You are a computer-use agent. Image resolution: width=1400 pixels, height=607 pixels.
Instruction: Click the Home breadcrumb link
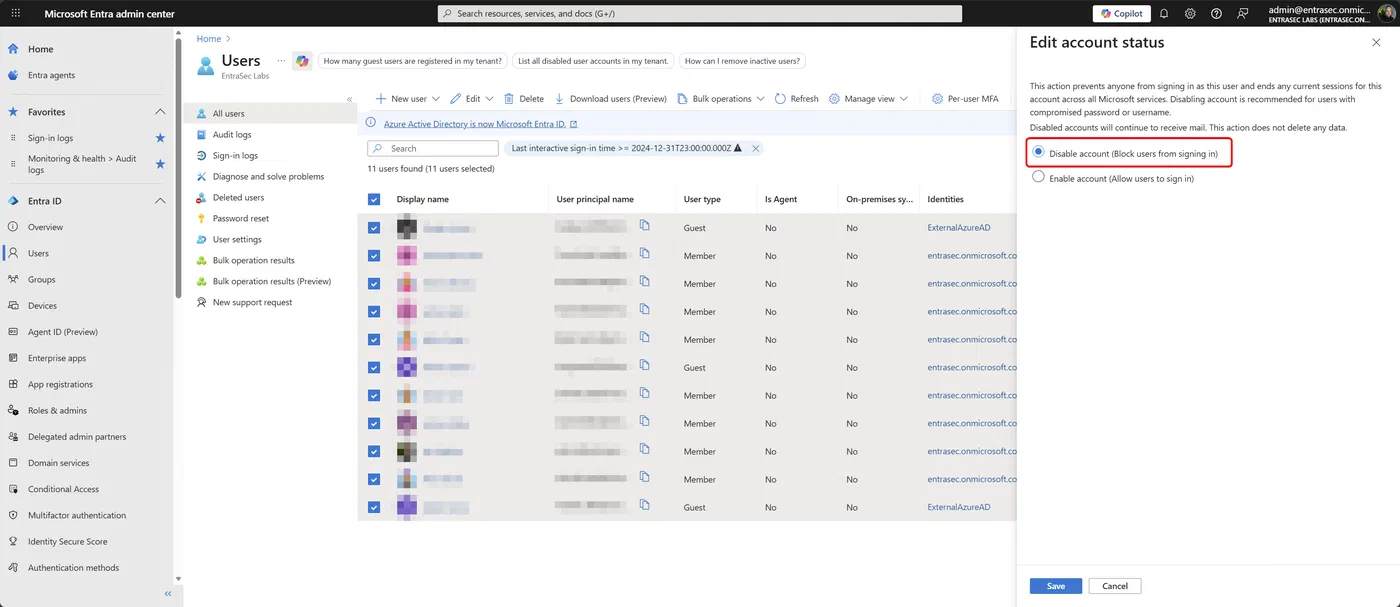pyautogui.click(x=209, y=39)
